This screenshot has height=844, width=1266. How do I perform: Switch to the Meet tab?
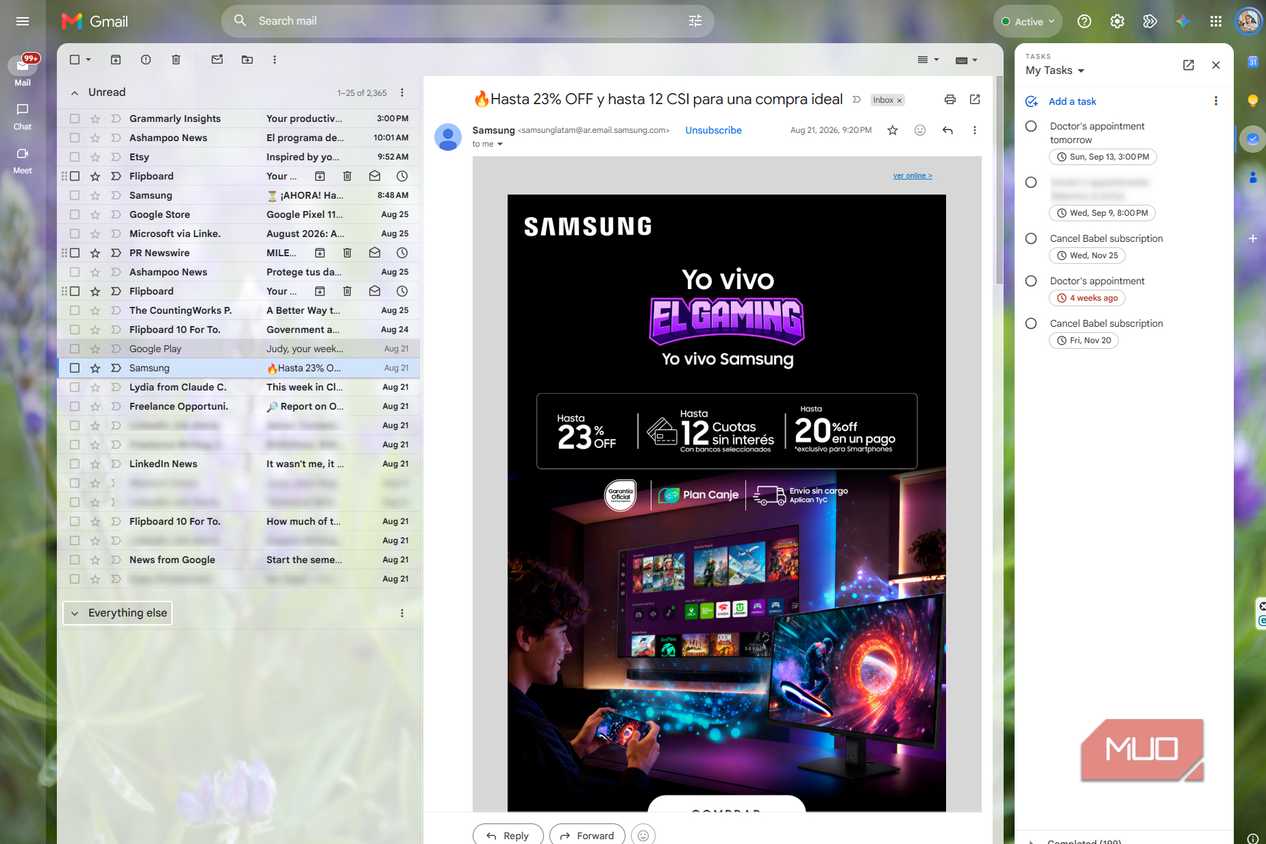[x=22, y=160]
